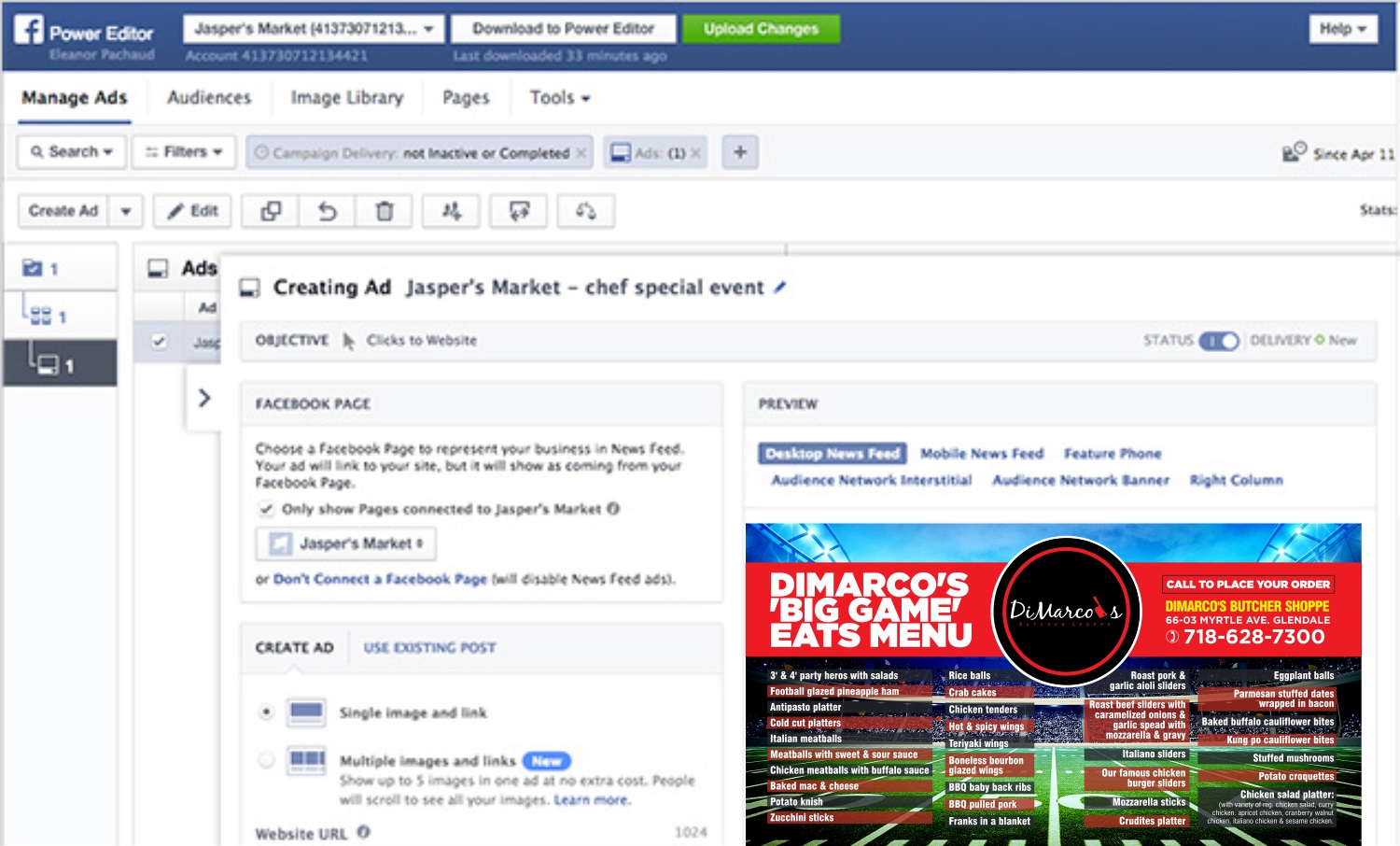The image size is (1400, 846).
Task: Add a filter with the plus button
Action: click(740, 152)
